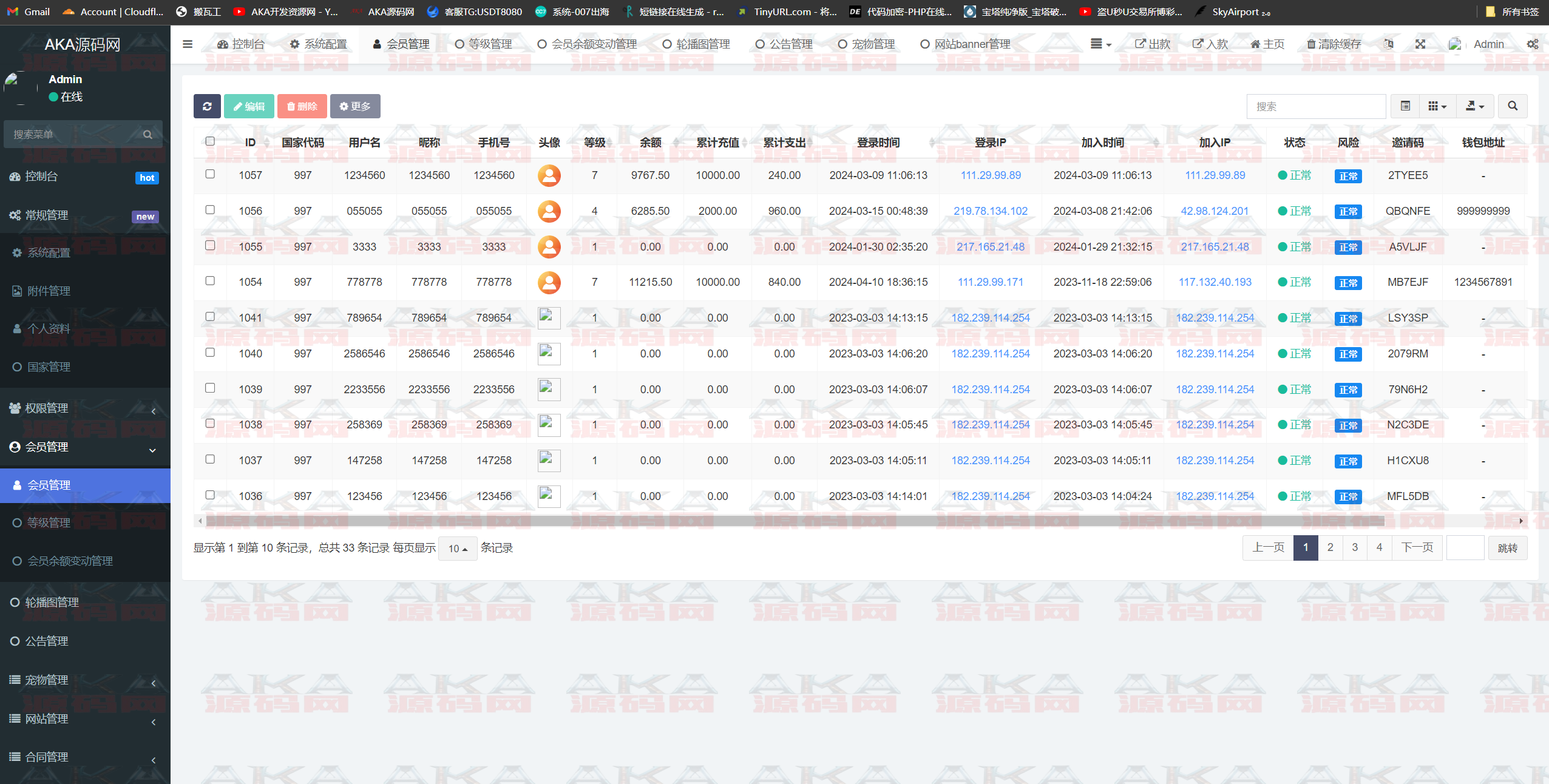Open the rows-per-page 10 dropdown
Image resolution: width=1549 pixels, height=784 pixels.
(458, 549)
